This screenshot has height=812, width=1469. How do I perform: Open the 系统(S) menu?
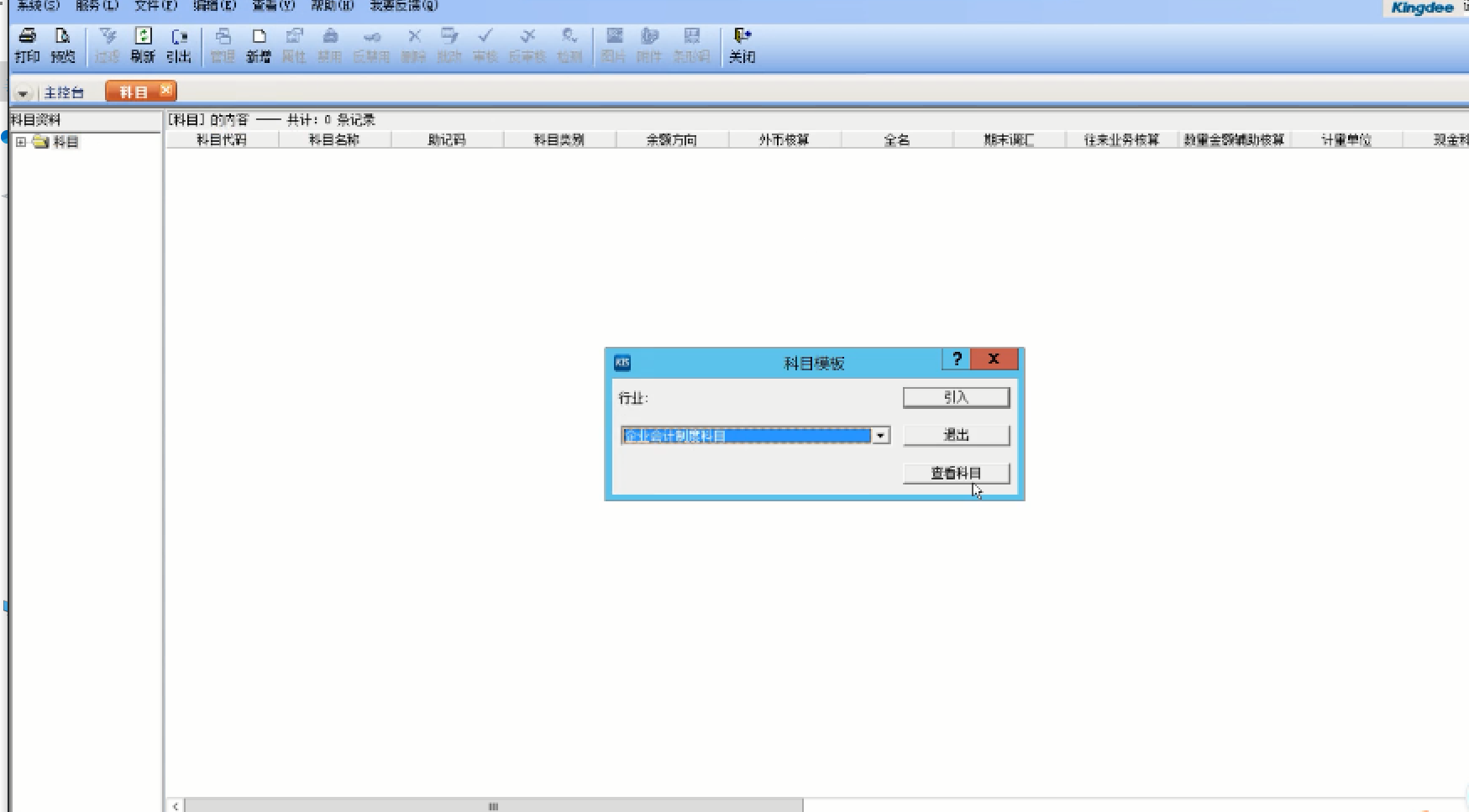tap(38, 6)
